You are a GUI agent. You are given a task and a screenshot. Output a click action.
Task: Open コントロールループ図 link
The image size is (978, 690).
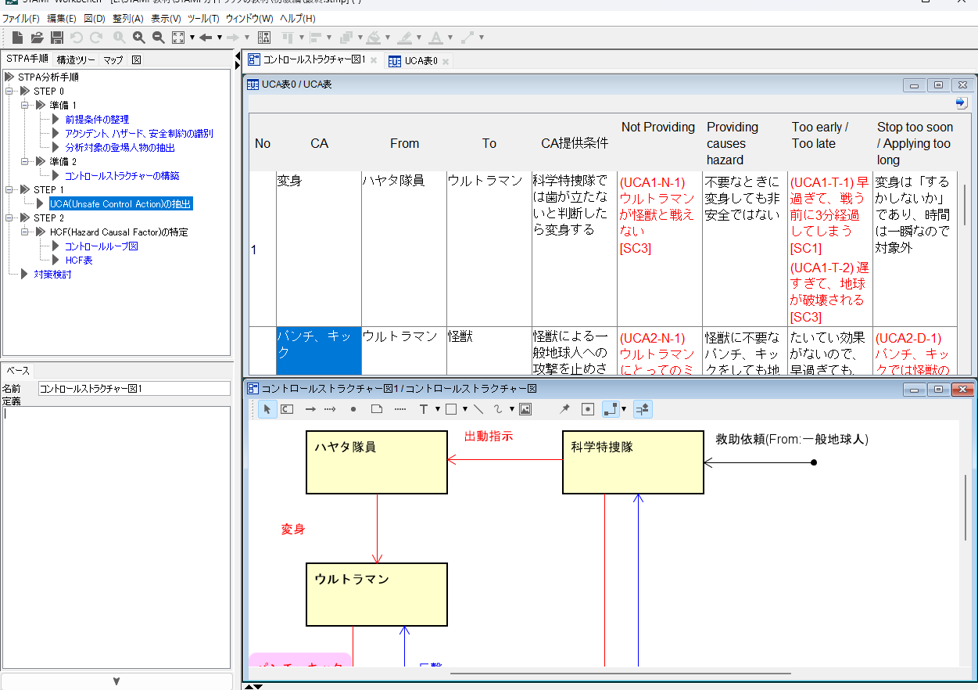coord(102,246)
